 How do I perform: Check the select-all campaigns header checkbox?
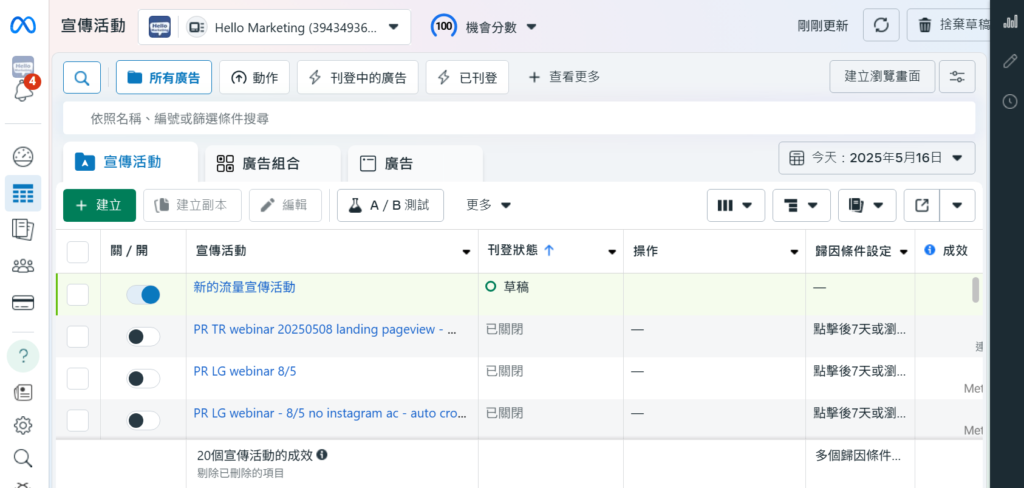(78, 251)
